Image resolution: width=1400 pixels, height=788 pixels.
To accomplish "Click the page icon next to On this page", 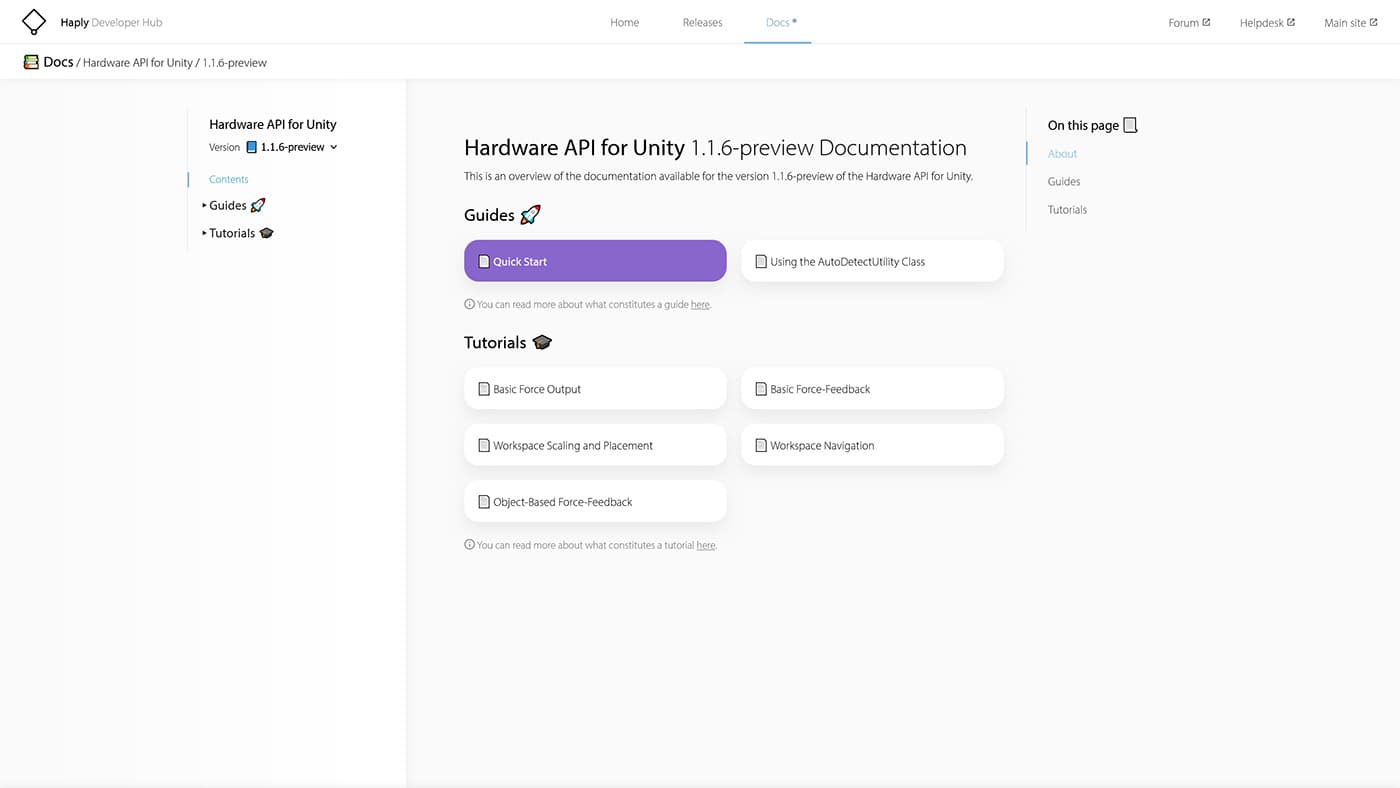I will click(1130, 124).
